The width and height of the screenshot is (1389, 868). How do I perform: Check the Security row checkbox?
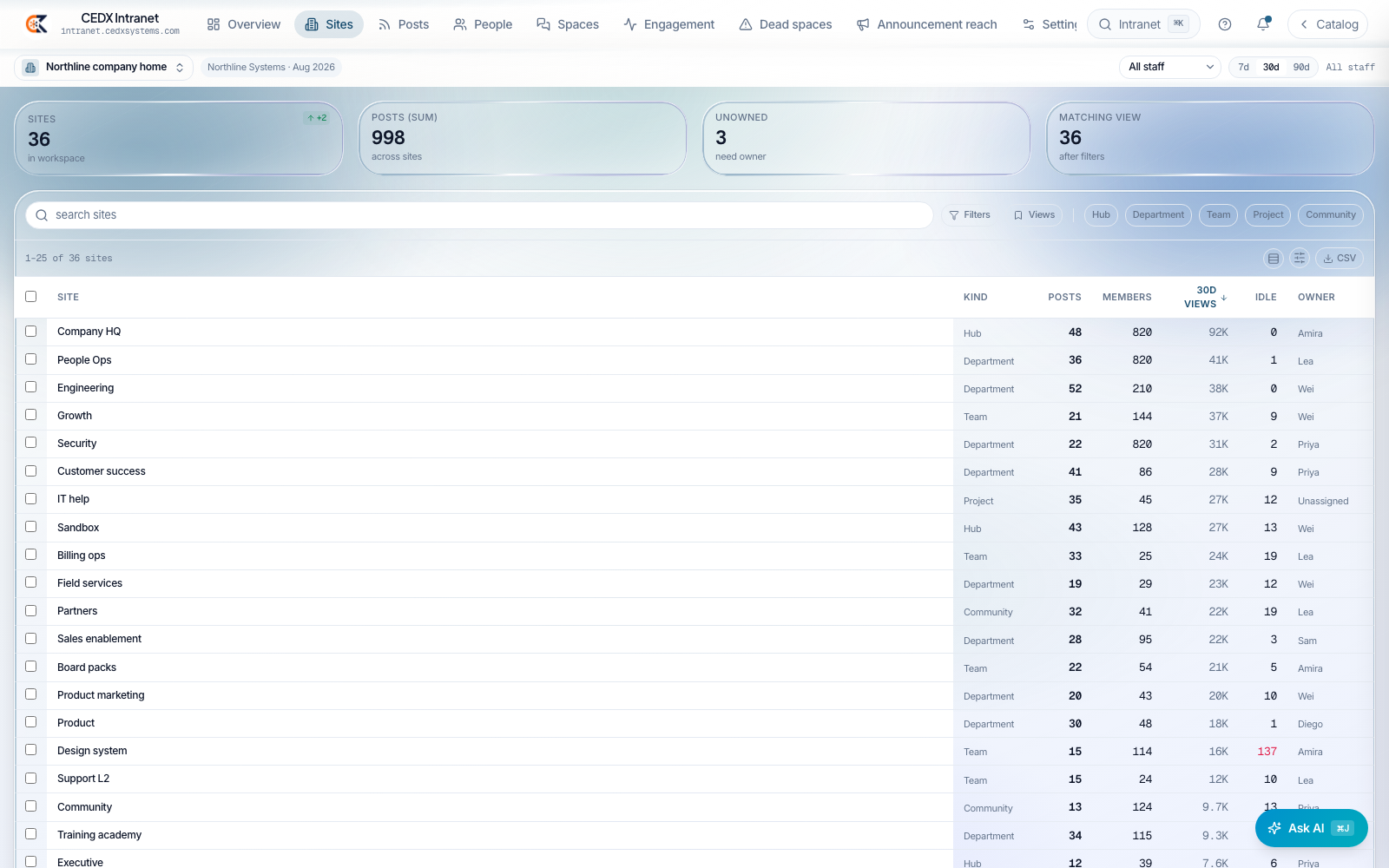(x=30, y=443)
